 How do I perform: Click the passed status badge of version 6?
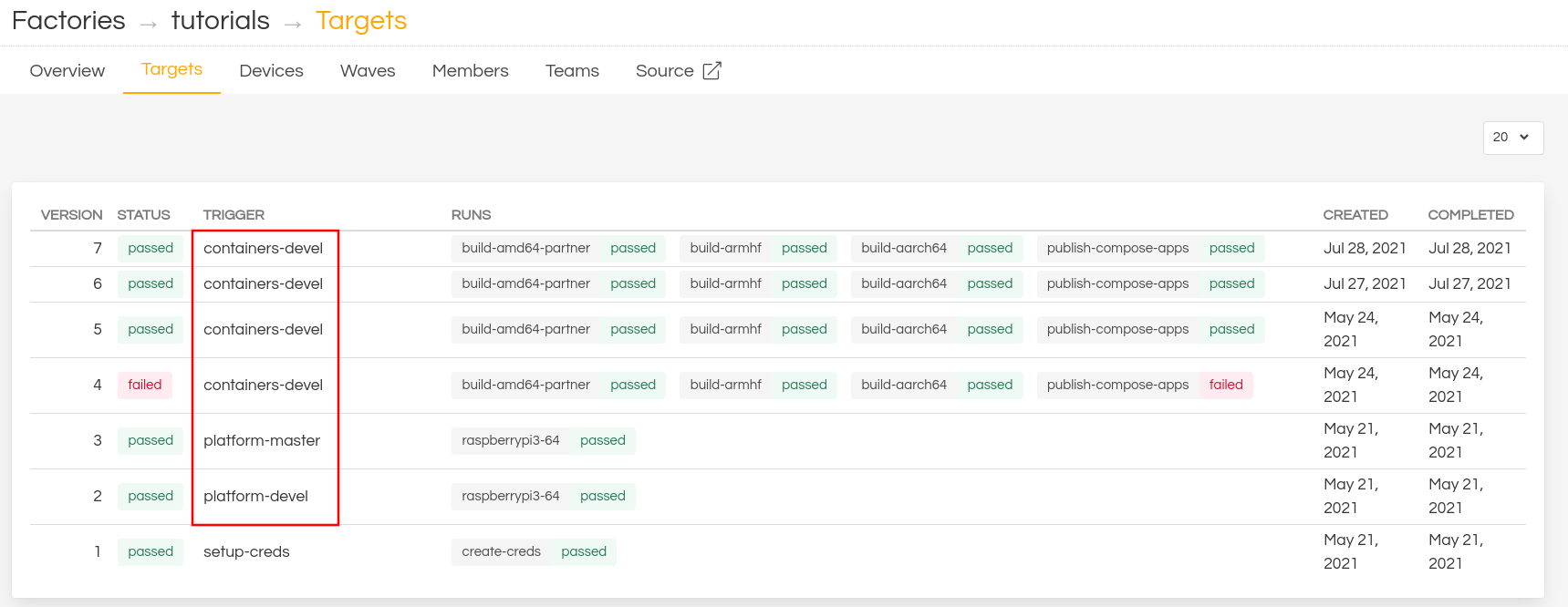point(151,283)
